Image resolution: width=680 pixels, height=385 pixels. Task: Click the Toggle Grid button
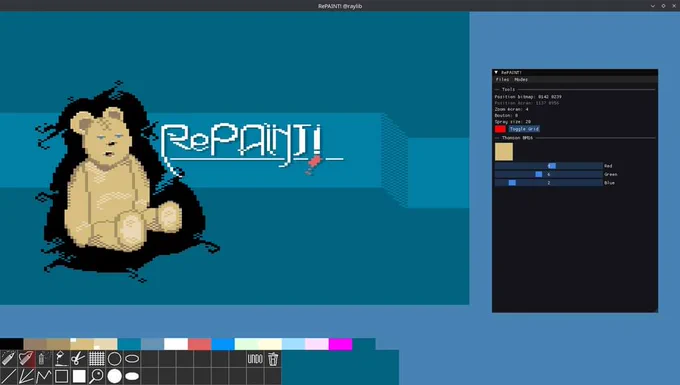[524, 129]
